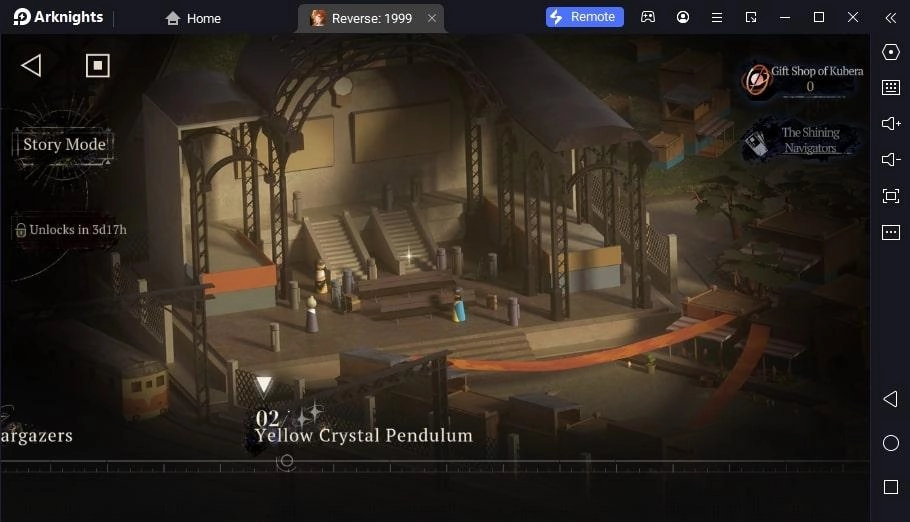Collapse the sidebar with double chevron
This screenshot has height=522, width=910.
891,18
